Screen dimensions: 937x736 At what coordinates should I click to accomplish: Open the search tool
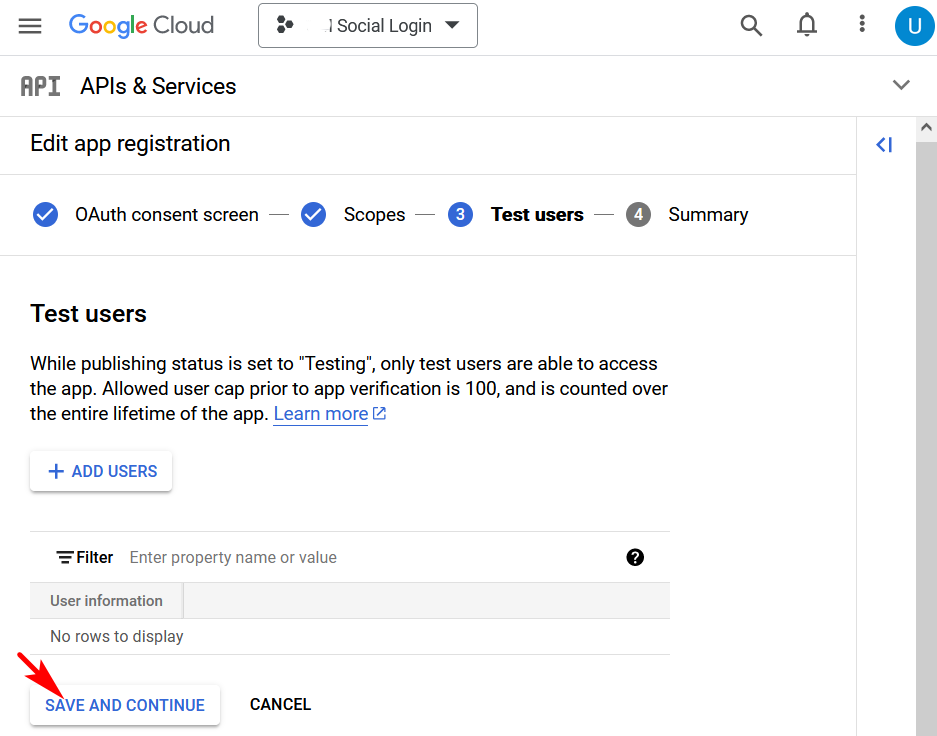(751, 25)
